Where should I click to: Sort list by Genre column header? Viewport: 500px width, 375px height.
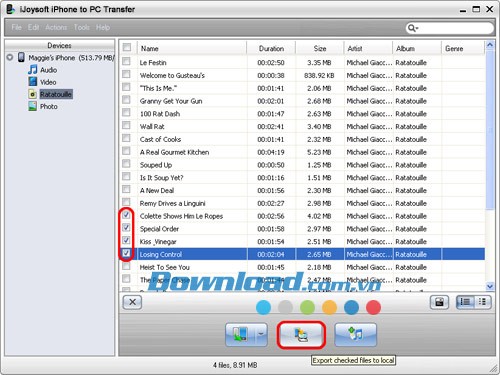click(463, 48)
